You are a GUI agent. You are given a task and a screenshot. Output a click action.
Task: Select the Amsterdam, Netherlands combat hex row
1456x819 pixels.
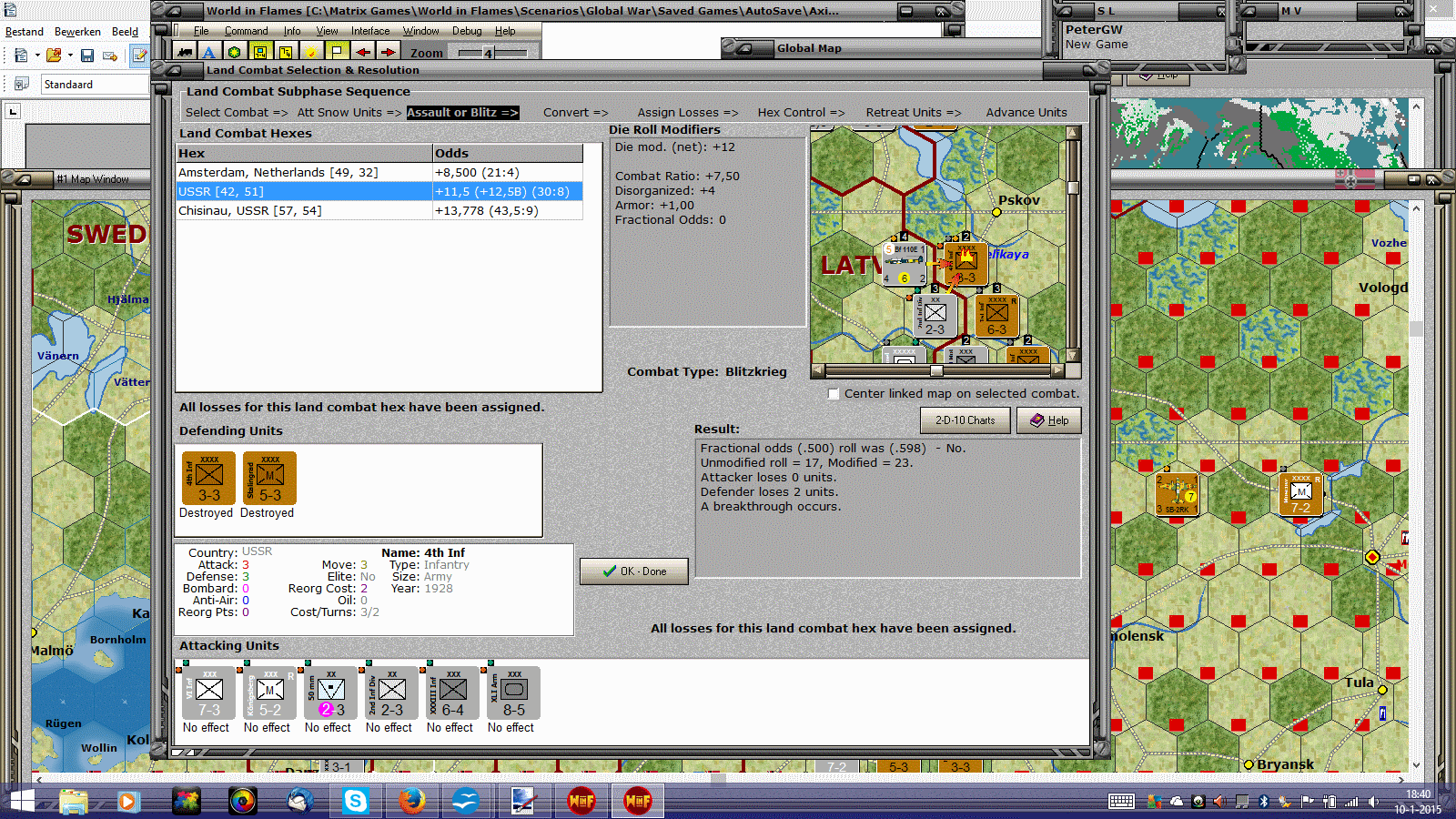379,173
